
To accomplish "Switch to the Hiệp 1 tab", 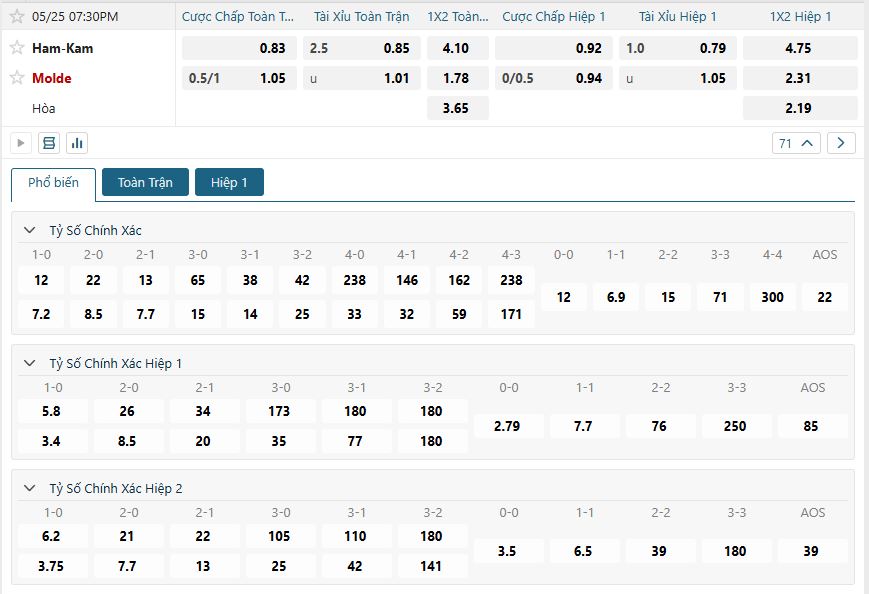I will (x=229, y=182).
